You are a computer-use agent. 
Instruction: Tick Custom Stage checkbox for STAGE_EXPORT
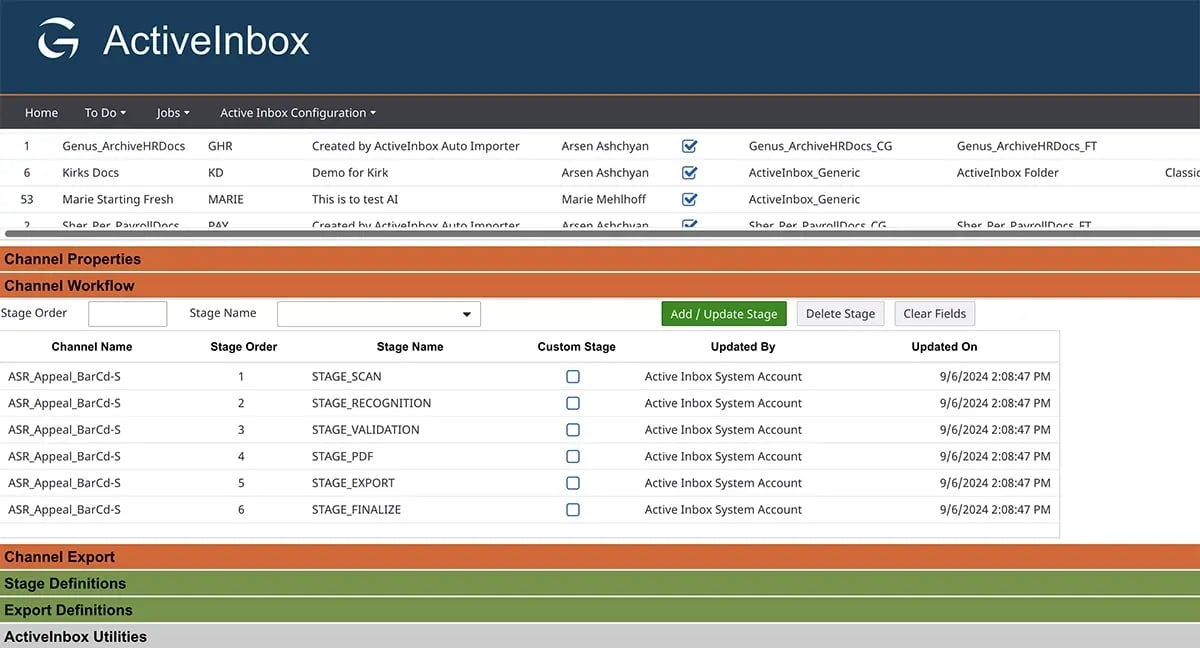coord(573,483)
